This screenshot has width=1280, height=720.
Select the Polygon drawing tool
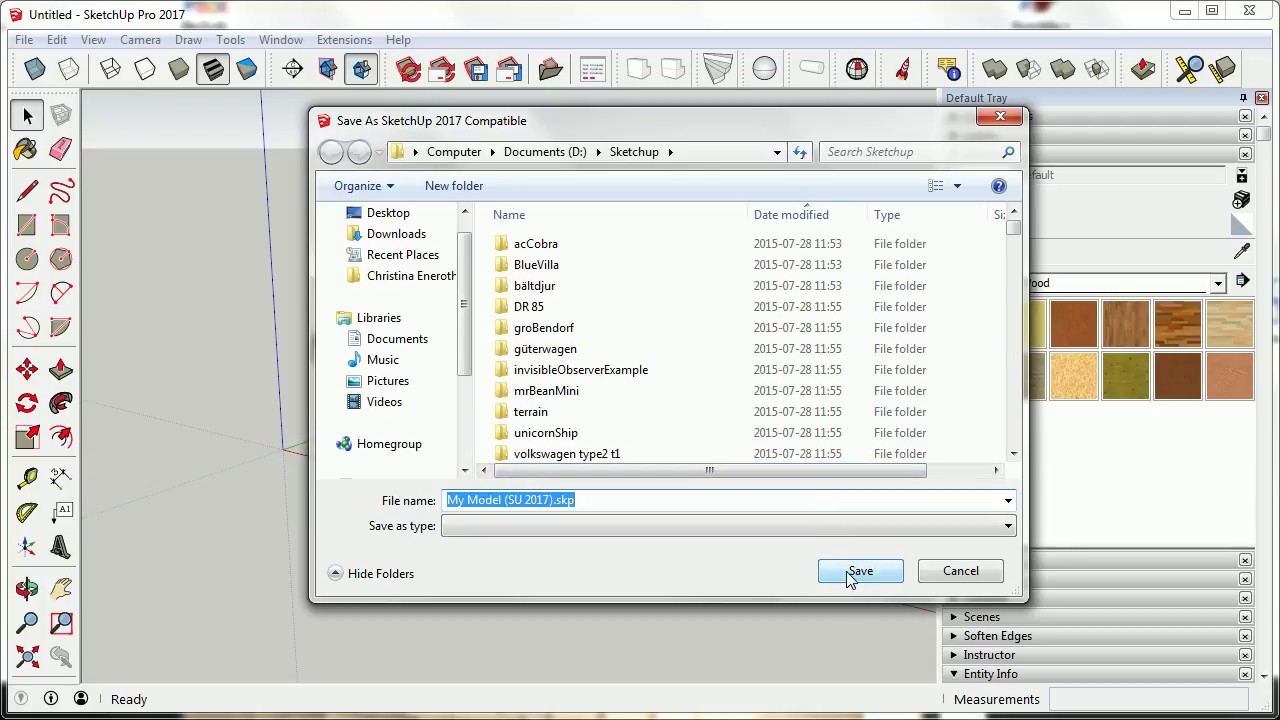(x=61, y=259)
